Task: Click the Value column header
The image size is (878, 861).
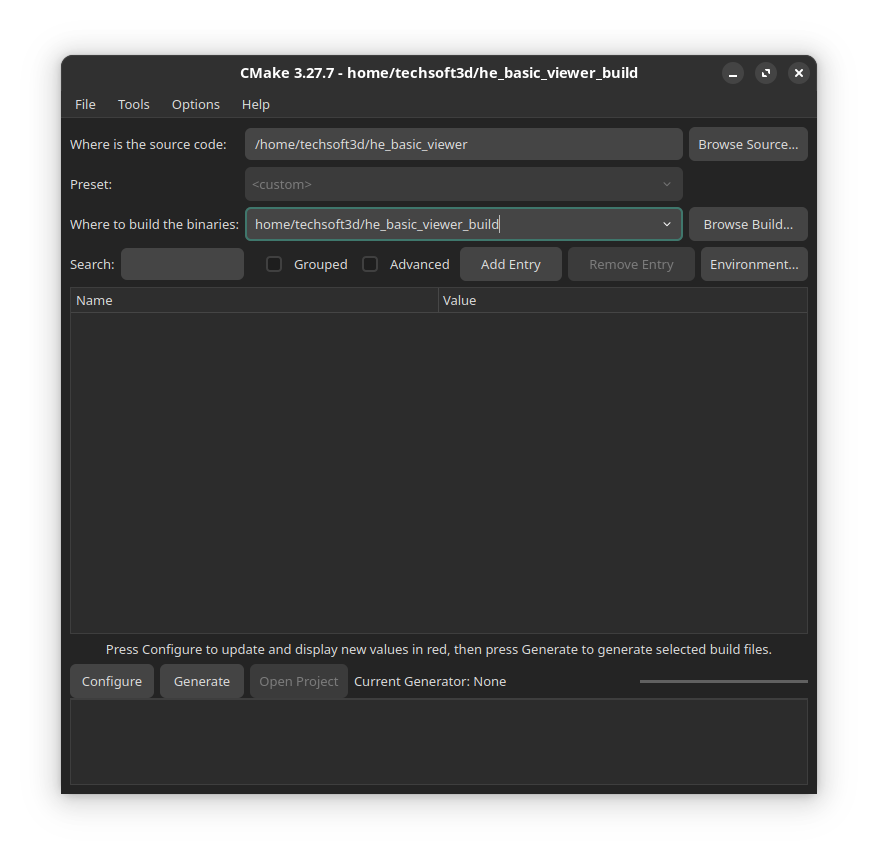Action: [x=623, y=301]
